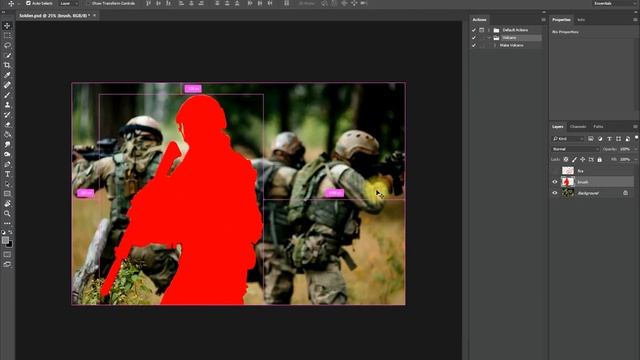Viewport: 640px width, 360px height.
Task: Select the Crop tool
Action: tap(7, 65)
